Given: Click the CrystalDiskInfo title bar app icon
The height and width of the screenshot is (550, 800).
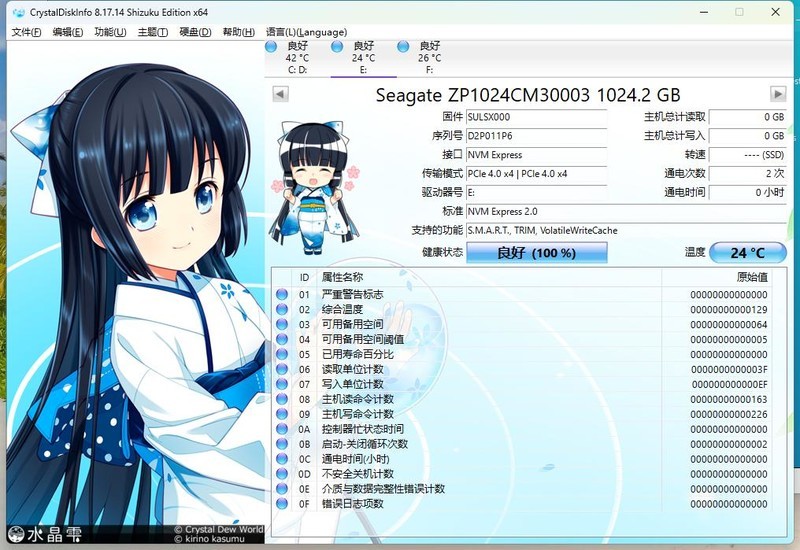Looking at the screenshot, I should [x=18, y=12].
